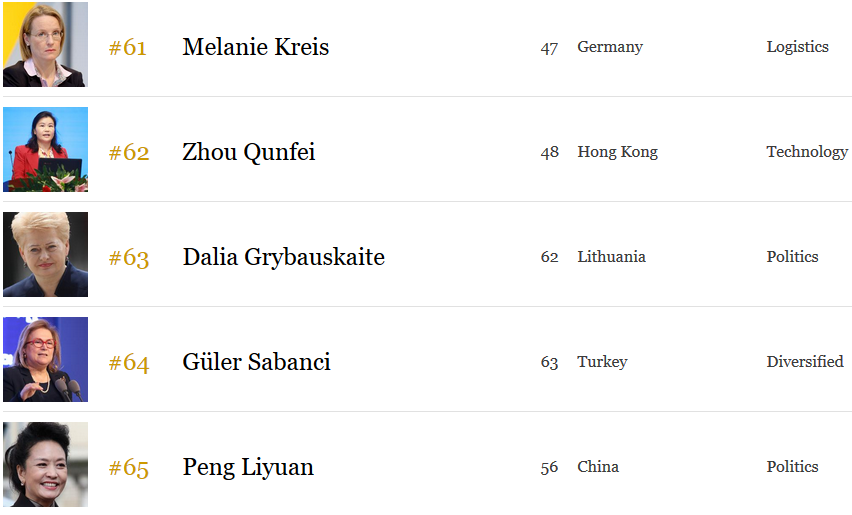Viewport: 852px width, 515px height.
Task: Open Güler Sabanci portrait thumbnail
Action: pyautogui.click(x=45, y=360)
